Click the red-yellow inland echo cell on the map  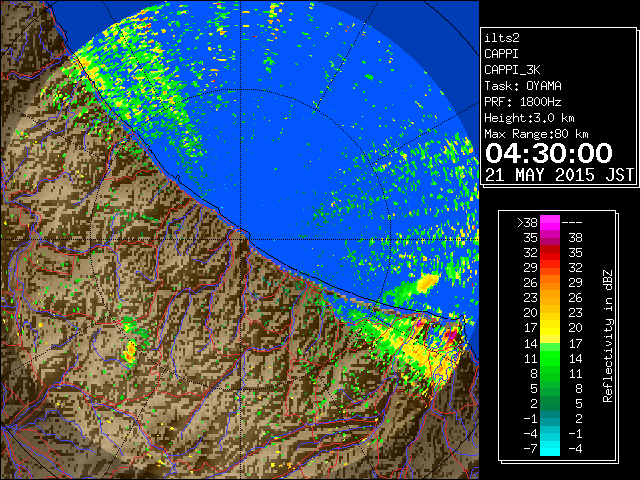tap(130, 352)
